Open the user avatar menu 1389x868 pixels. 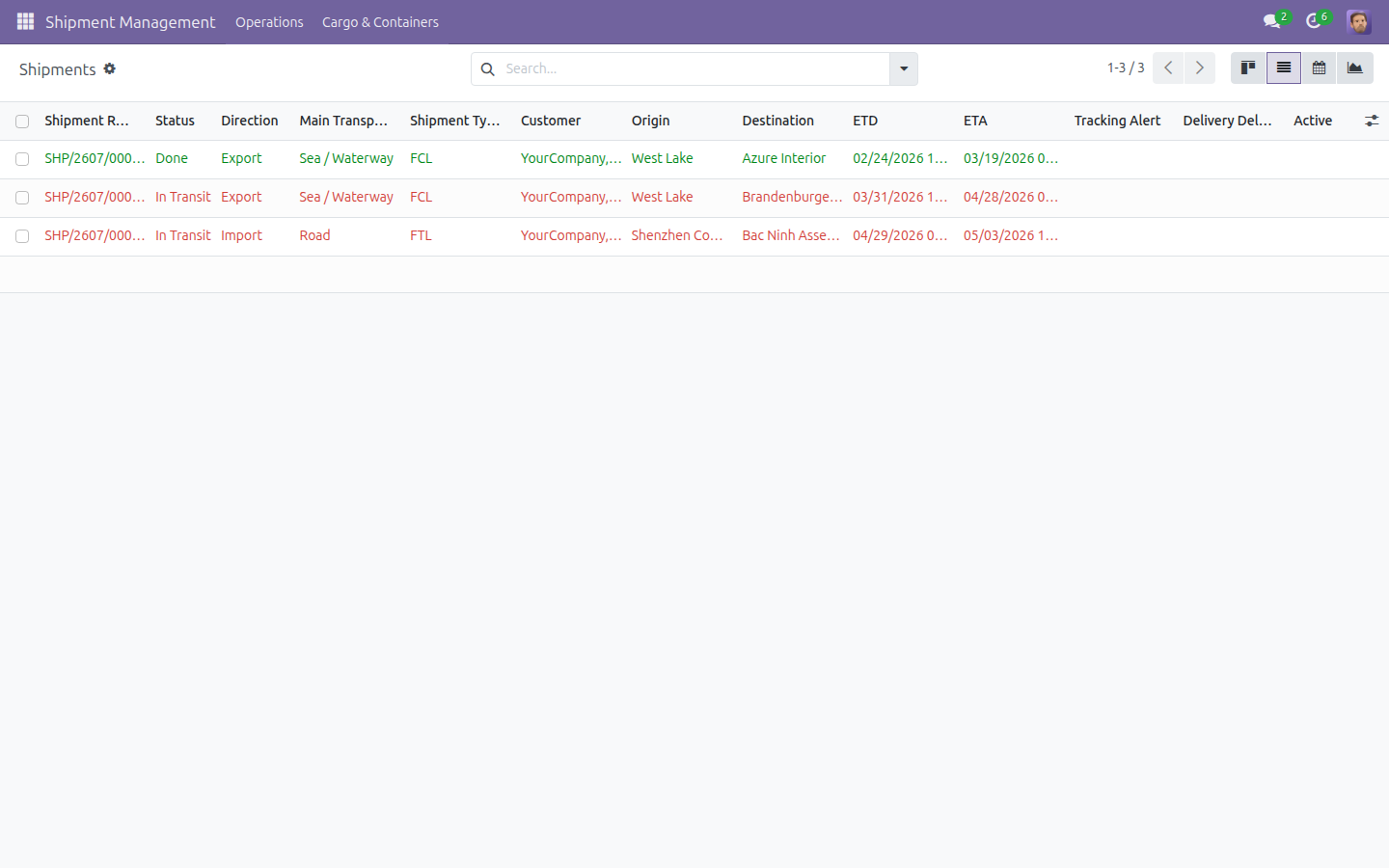(x=1359, y=21)
